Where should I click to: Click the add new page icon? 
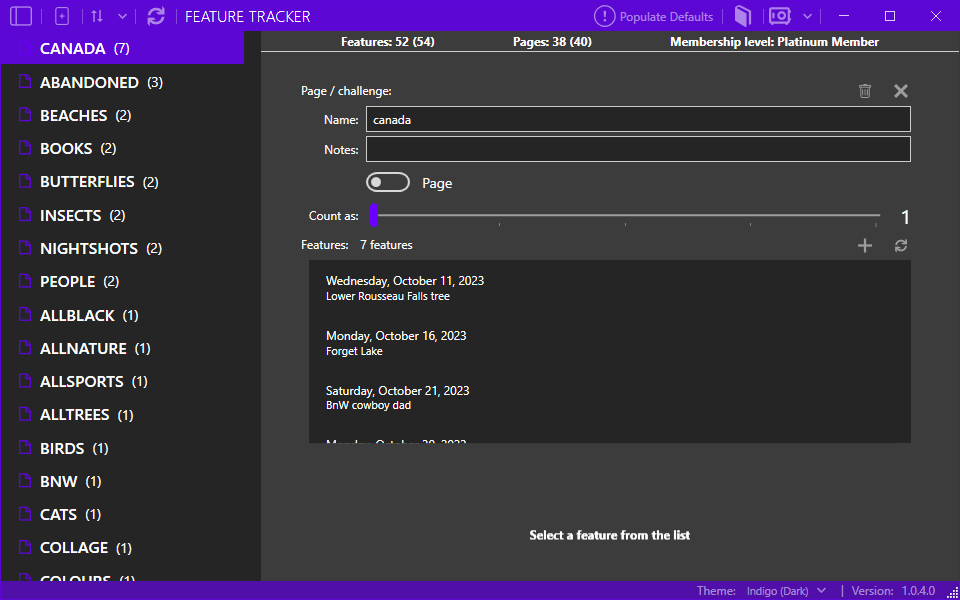62,15
